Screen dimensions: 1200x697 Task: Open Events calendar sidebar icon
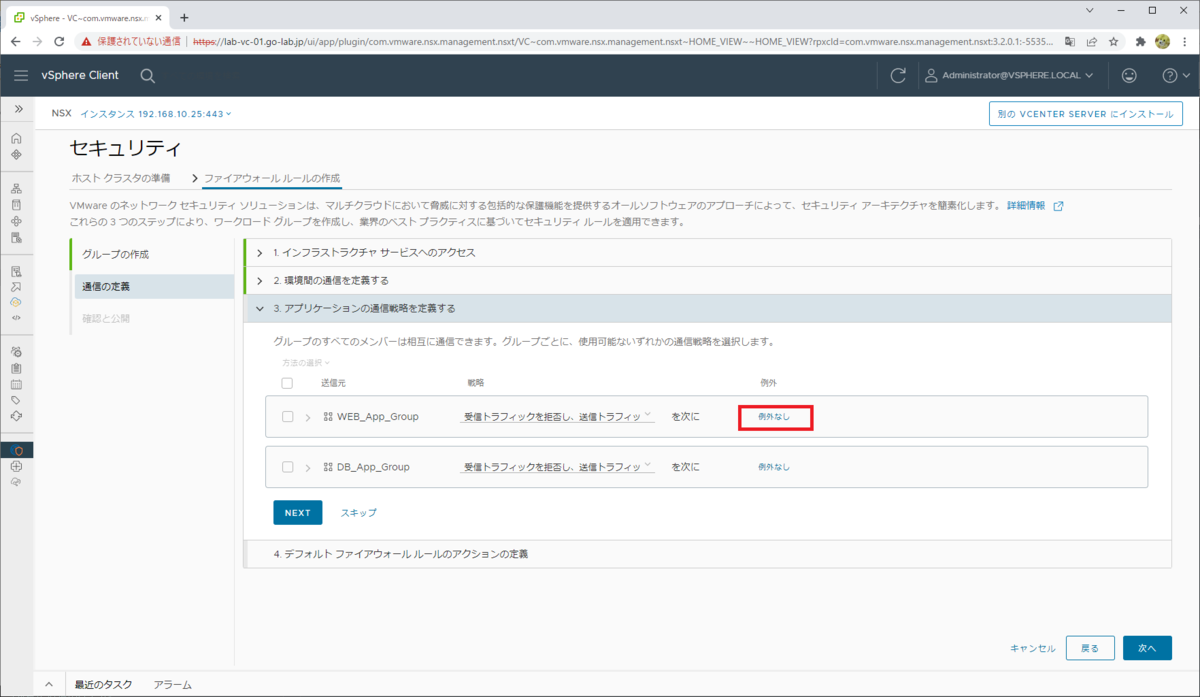pyautogui.click(x=16, y=384)
